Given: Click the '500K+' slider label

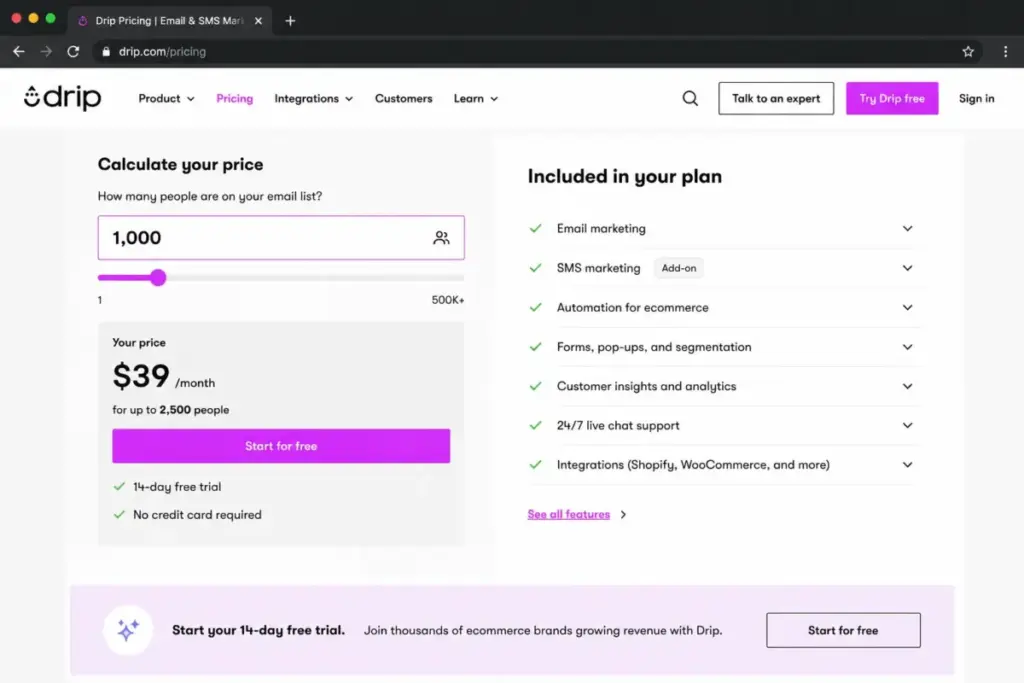Looking at the screenshot, I should [x=448, y=300].
